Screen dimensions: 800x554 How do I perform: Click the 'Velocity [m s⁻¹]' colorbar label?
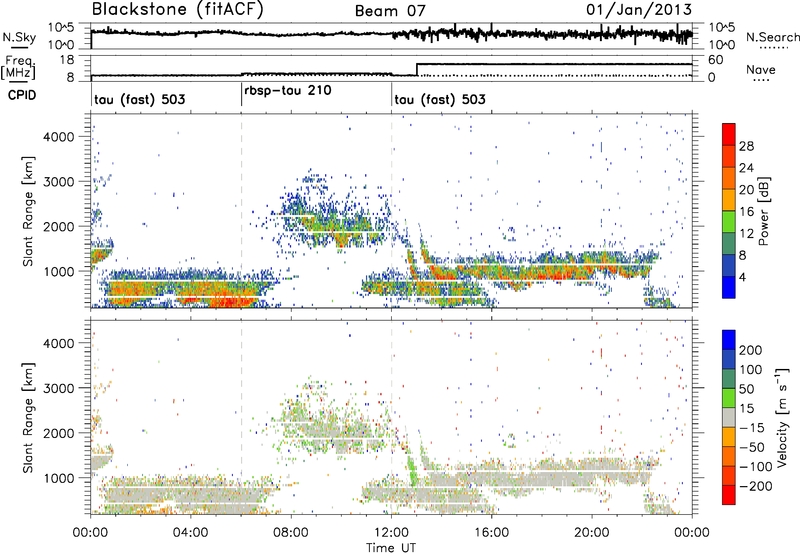tap(782, 417)
